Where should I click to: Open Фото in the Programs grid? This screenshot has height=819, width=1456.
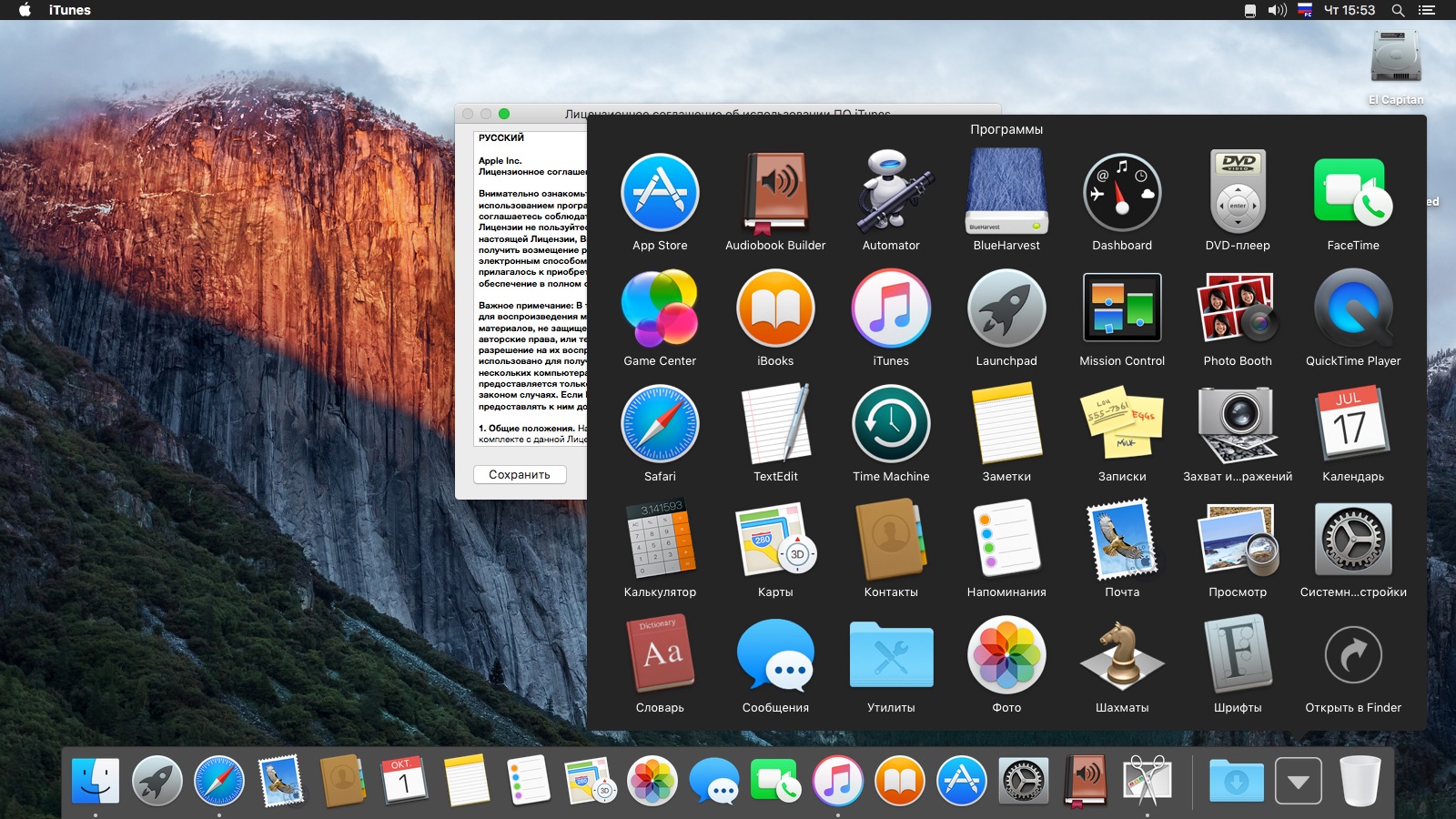[x=1006, y=655]
